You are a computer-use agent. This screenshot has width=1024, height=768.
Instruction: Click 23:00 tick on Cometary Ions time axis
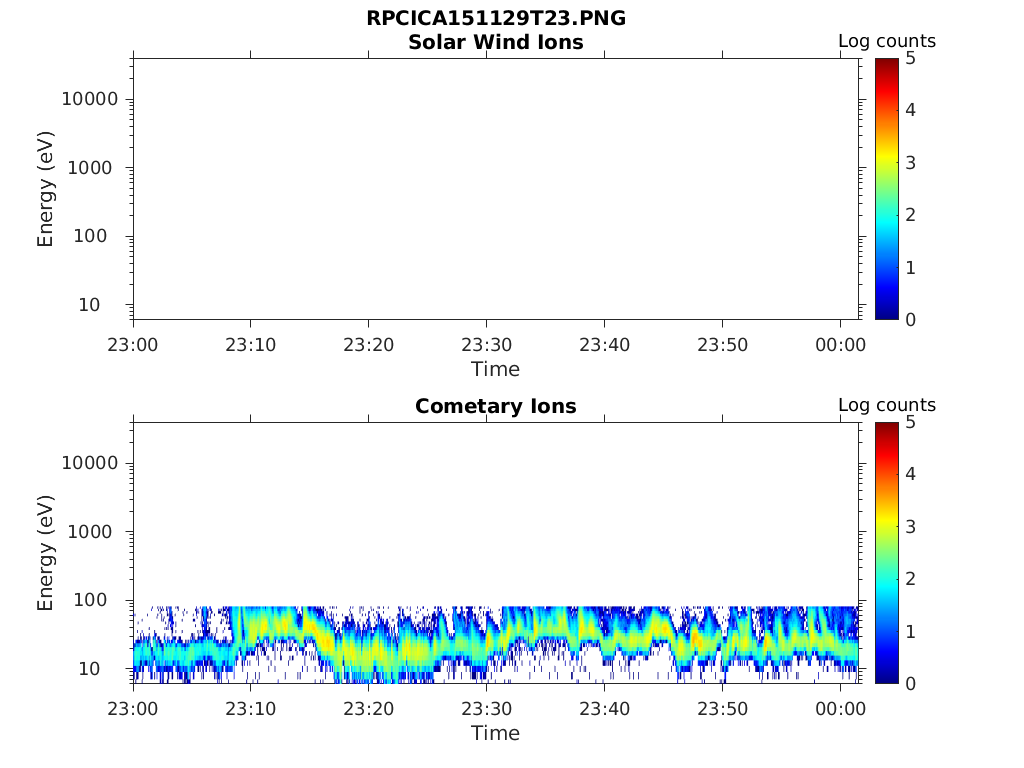(133, 709)
